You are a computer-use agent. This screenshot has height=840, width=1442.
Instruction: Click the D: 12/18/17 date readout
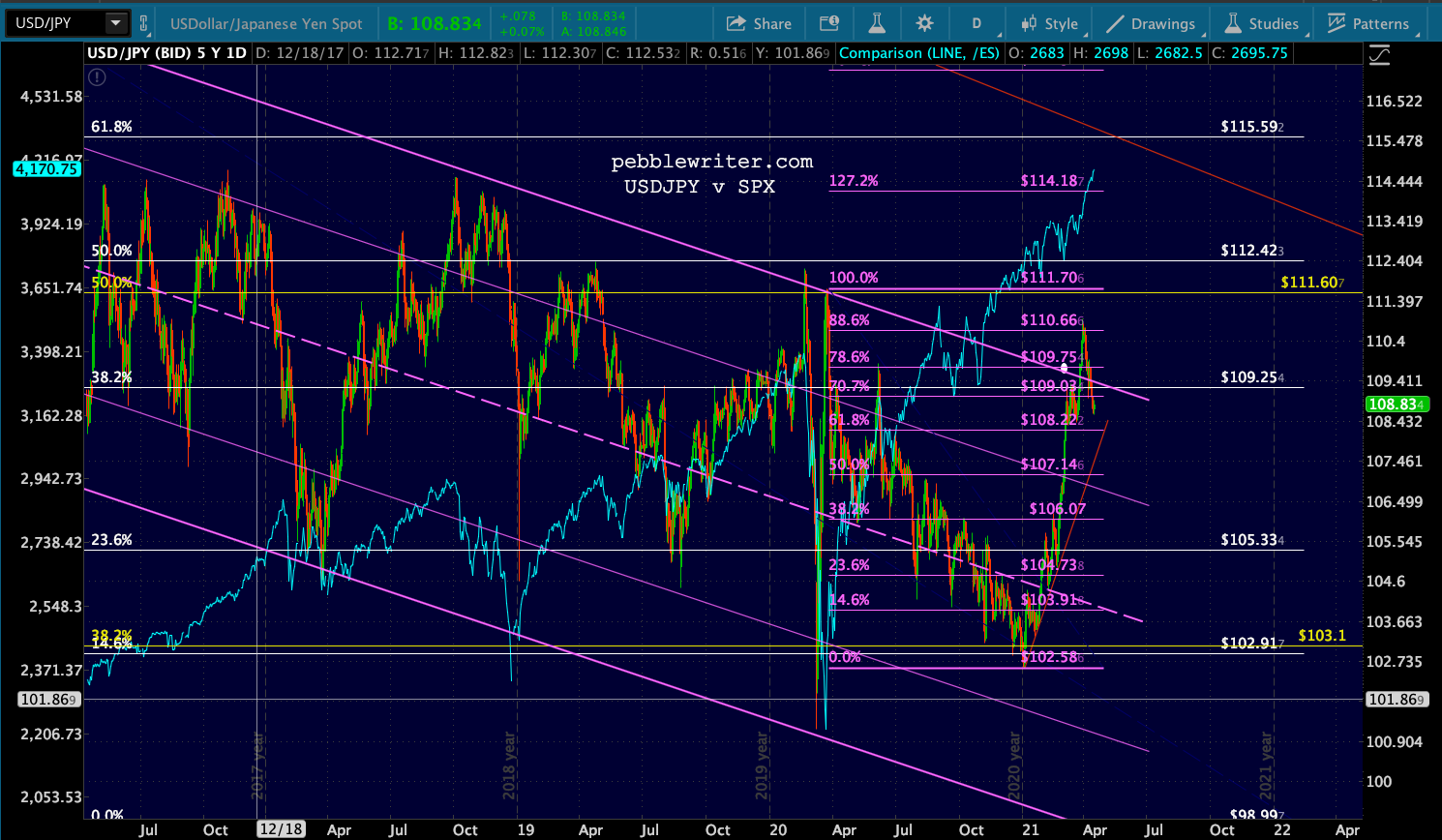(x=300, y=52)
